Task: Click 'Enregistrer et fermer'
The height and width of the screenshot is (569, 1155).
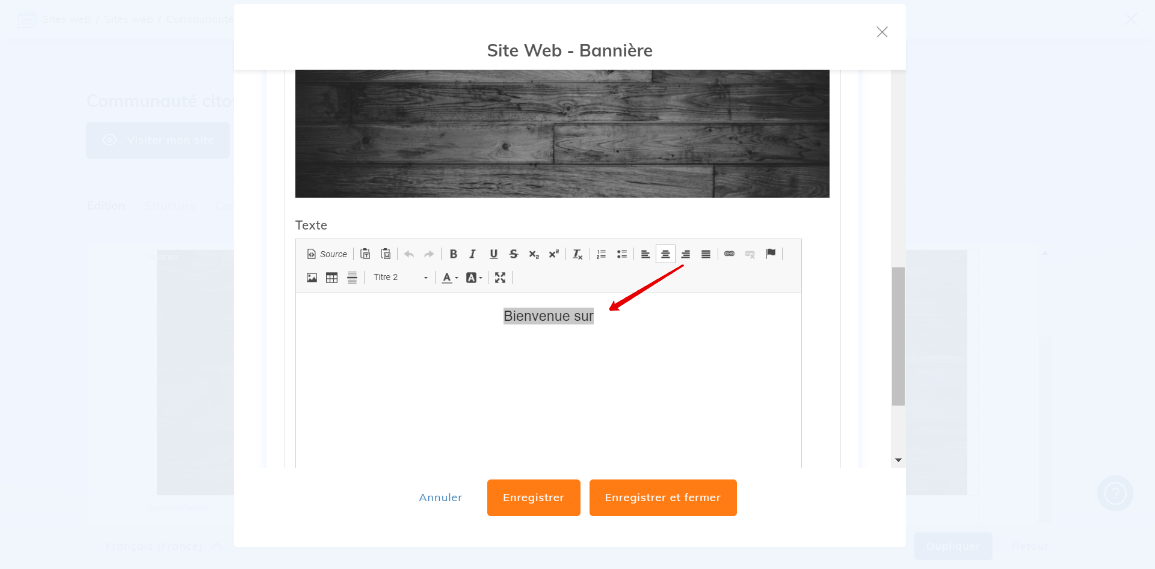Action: 662,498
